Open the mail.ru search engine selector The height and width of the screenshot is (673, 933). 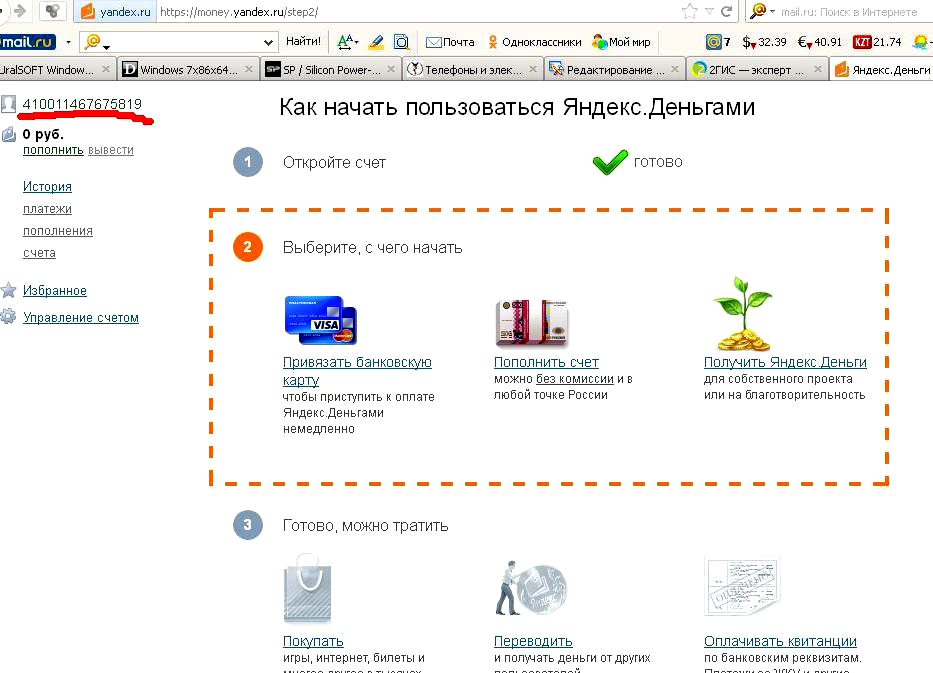click(x=762, y=11)
